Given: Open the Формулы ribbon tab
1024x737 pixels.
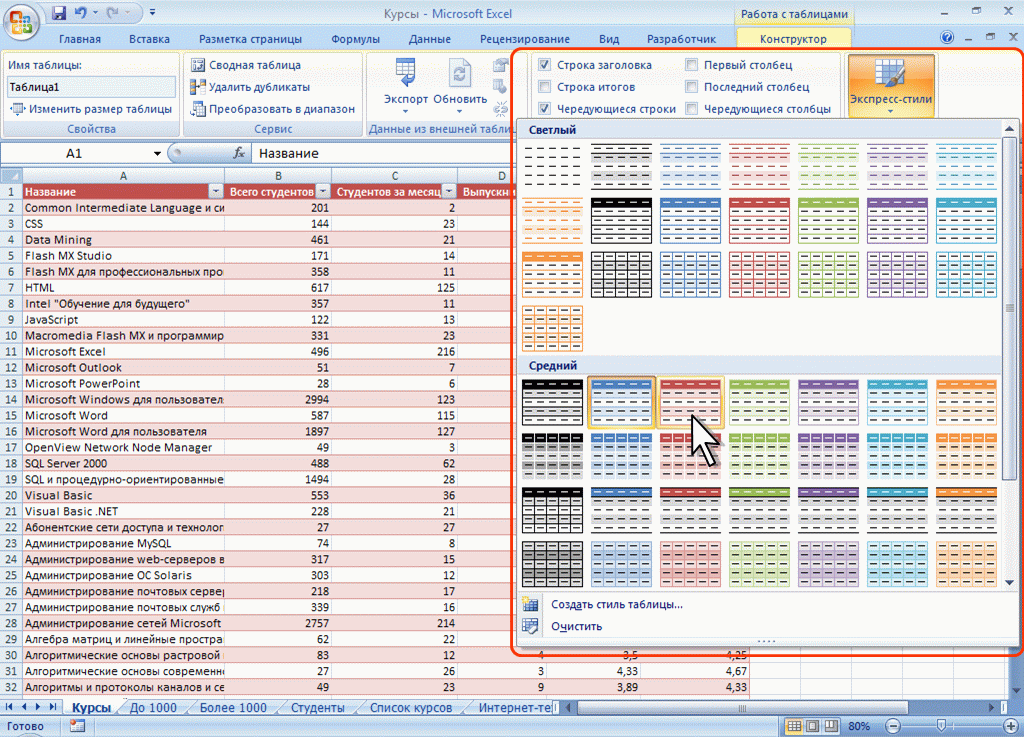Looking at the screenshot, I should [x=355, y=39].
